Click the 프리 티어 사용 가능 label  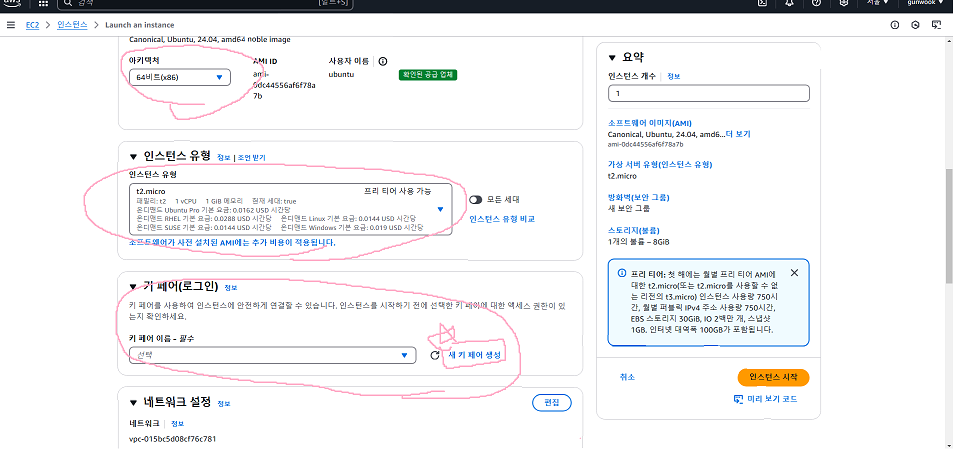[x=397, y=191]
